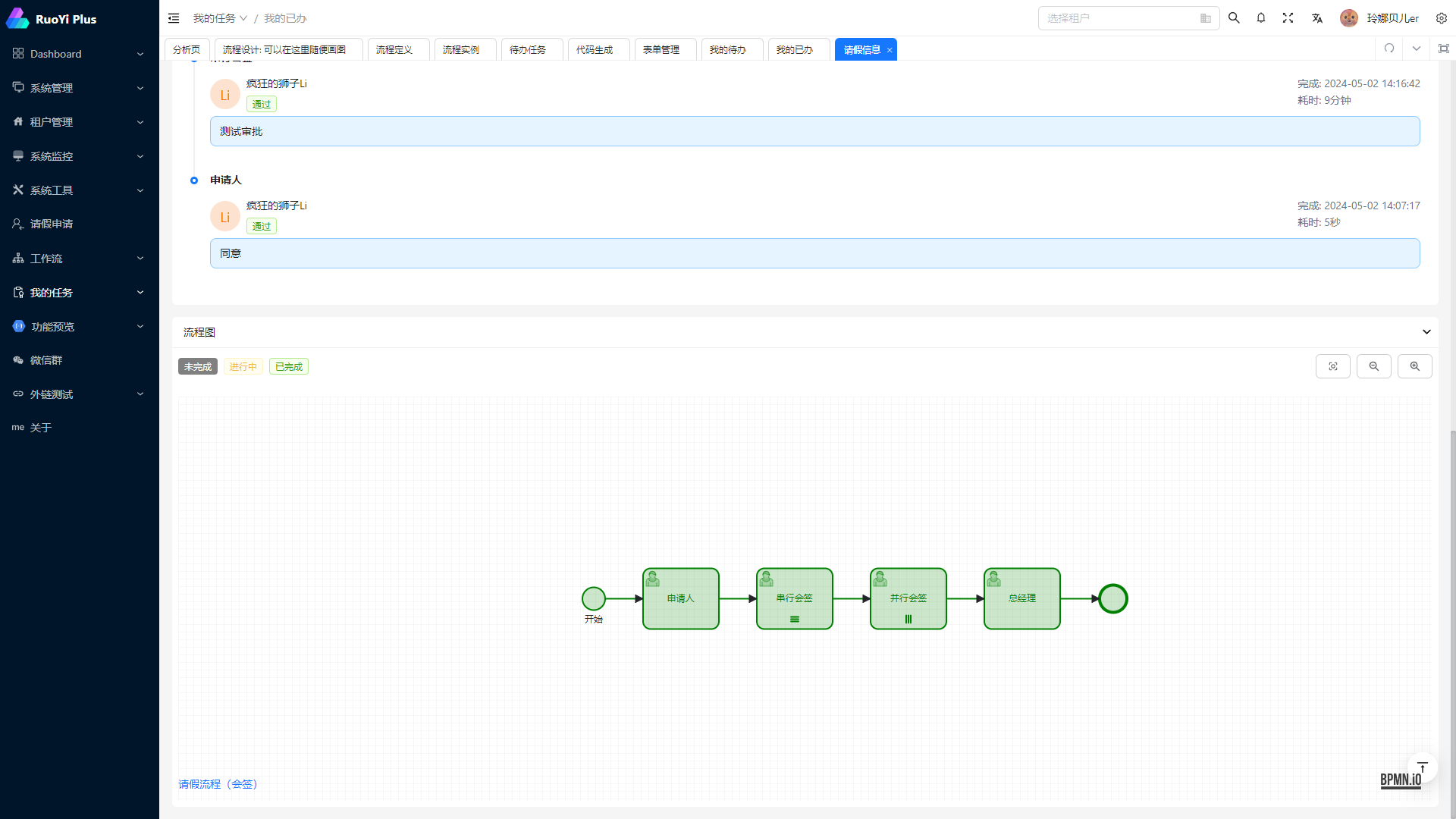Expand the Dashboard sidebar menu
This screenshot has width=1456, height=819.
click(80, 54)
